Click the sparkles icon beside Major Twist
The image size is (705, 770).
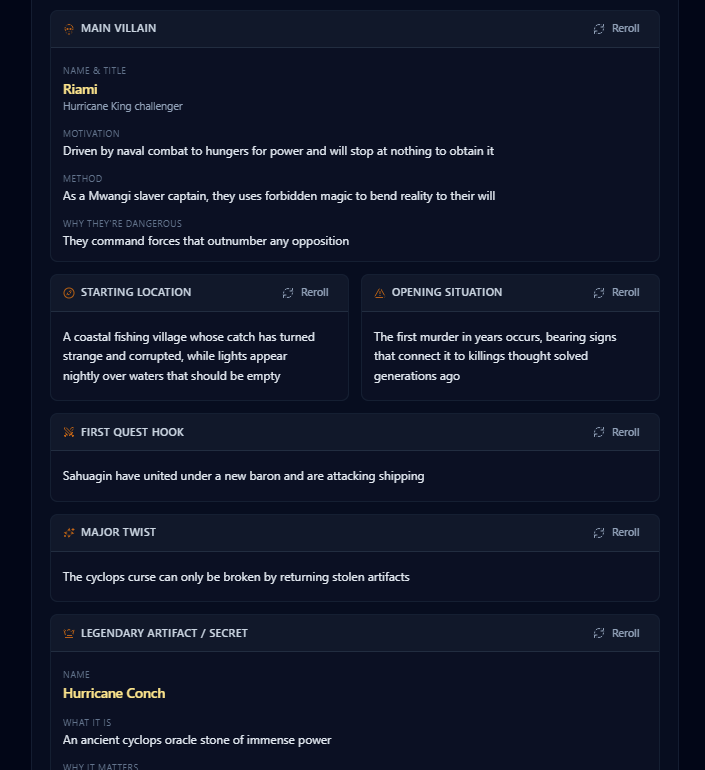pyautogui.click(x=69, y=533)
